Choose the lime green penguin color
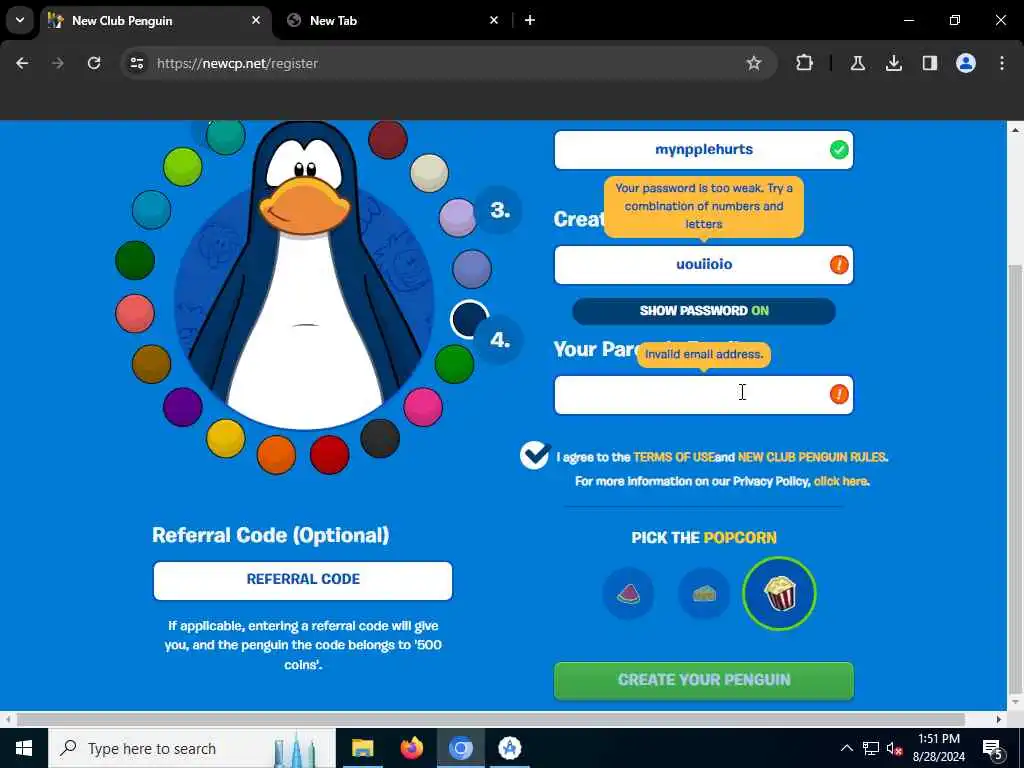Image resolution: width=1024 pixels, height=768 pixels. pyautogui.click(x=183, y=167)
